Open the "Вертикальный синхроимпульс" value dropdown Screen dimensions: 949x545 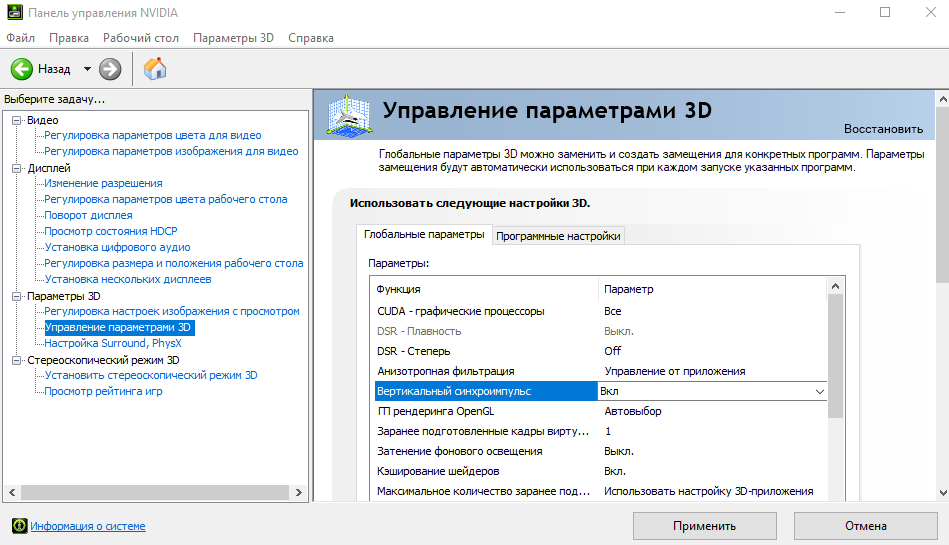coord(819,392)
